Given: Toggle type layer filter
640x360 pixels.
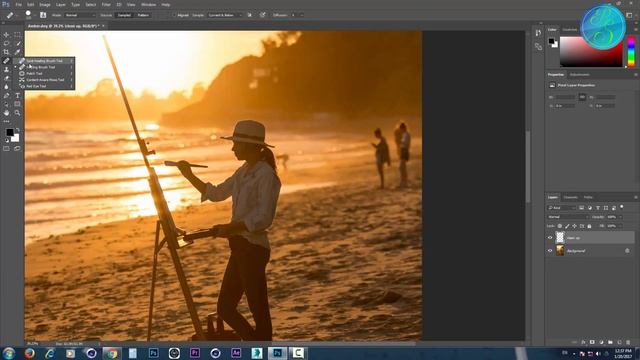Looking at the screenshot, I should (x=598, y=208).
